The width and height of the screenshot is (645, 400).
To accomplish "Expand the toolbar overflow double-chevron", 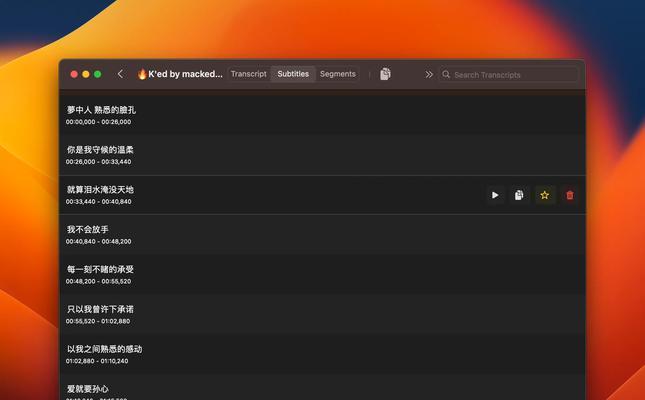I will click(429, 74).
